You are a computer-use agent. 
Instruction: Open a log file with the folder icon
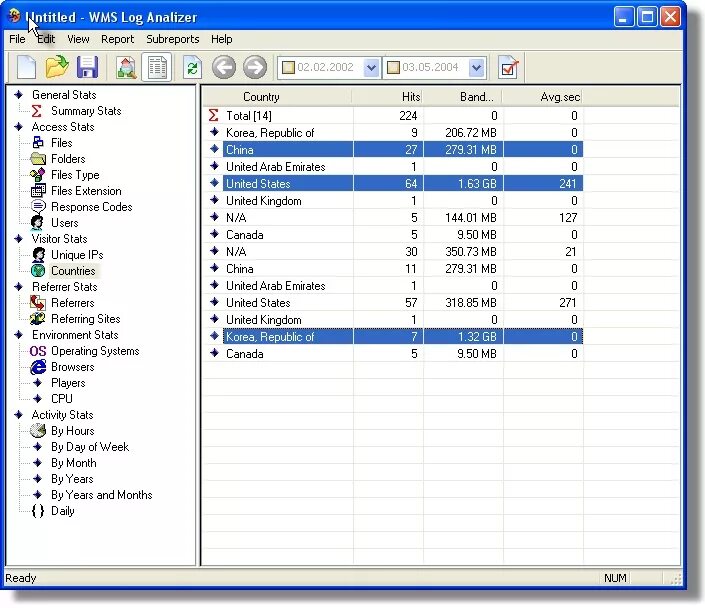tap(57, 67)
